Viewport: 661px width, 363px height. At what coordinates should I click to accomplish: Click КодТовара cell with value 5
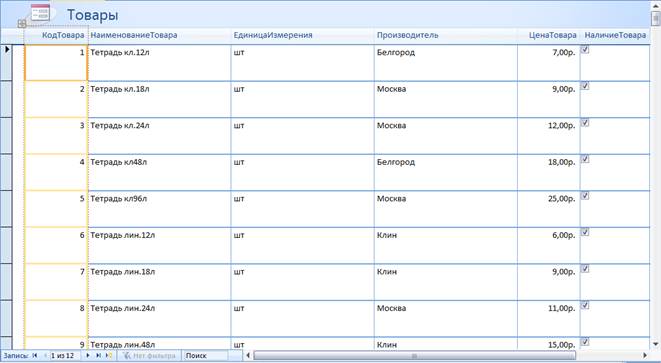[x=56, y=209]
